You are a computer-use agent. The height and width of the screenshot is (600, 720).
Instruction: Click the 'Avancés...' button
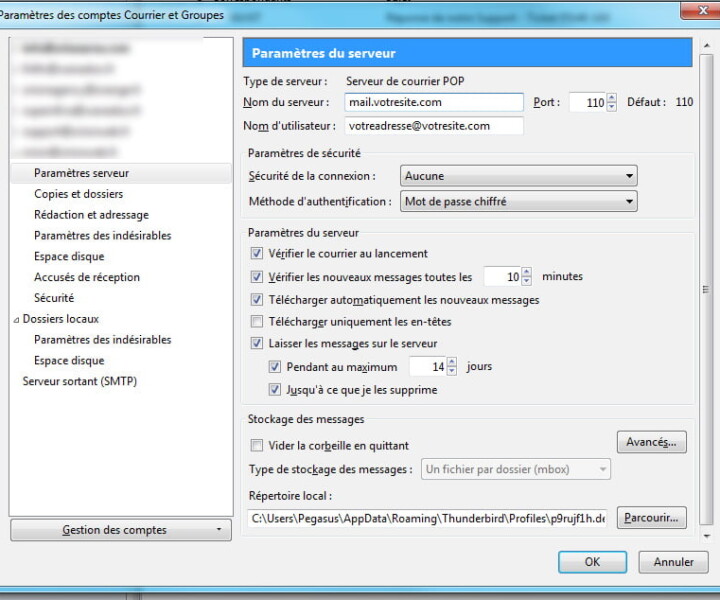click(x=651, y=442)
